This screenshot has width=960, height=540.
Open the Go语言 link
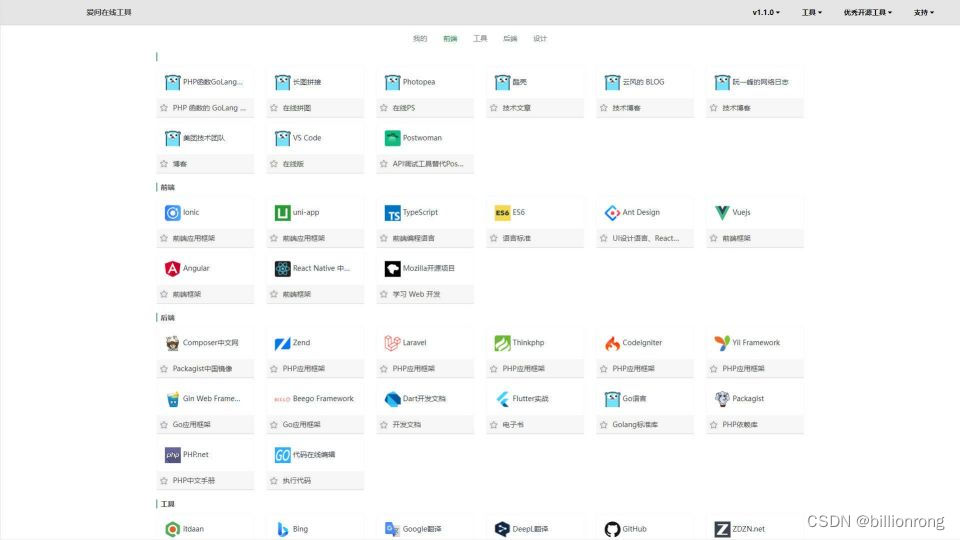pos(634,399)
